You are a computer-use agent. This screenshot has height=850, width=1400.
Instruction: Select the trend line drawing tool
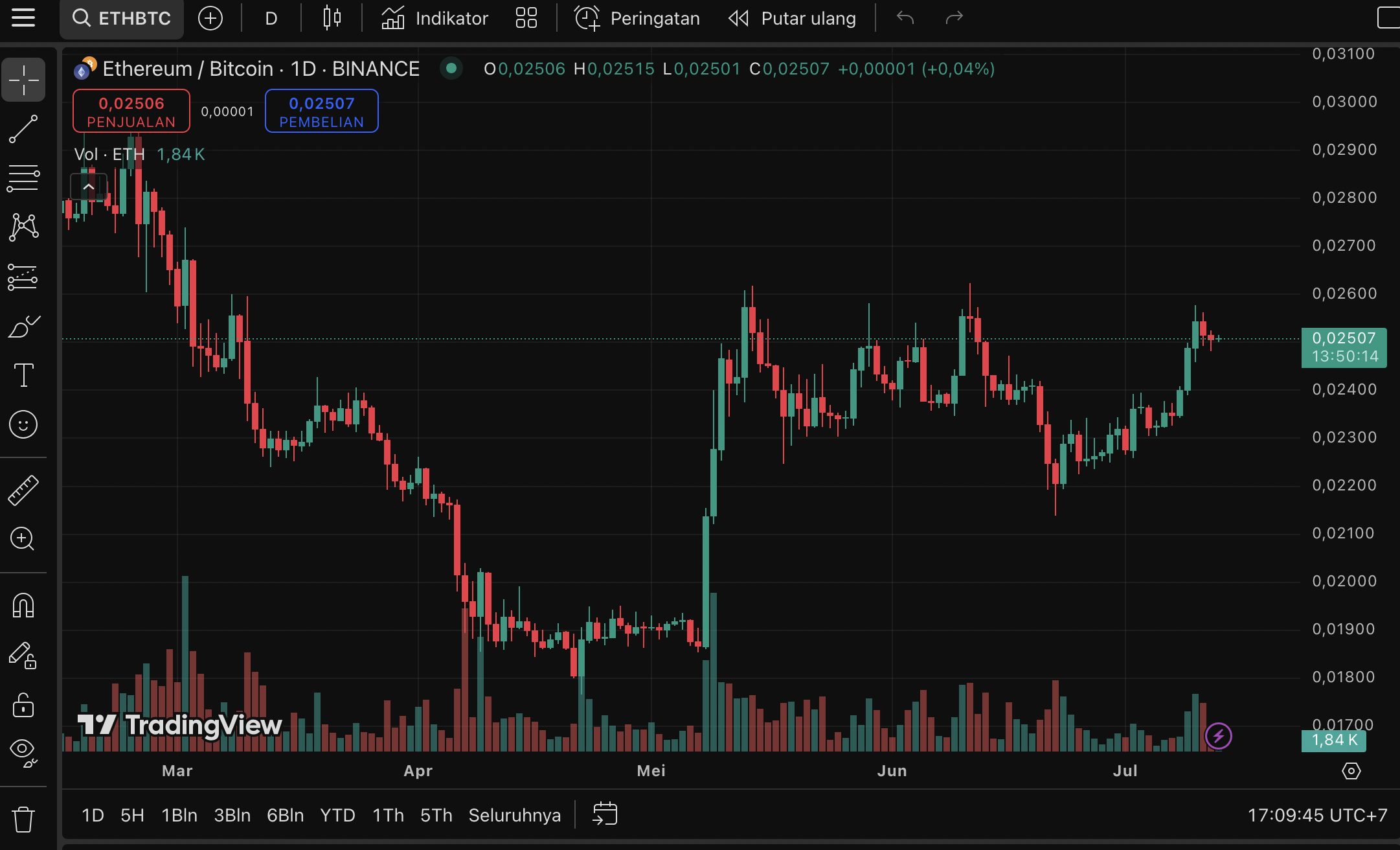tap(23, 128)
